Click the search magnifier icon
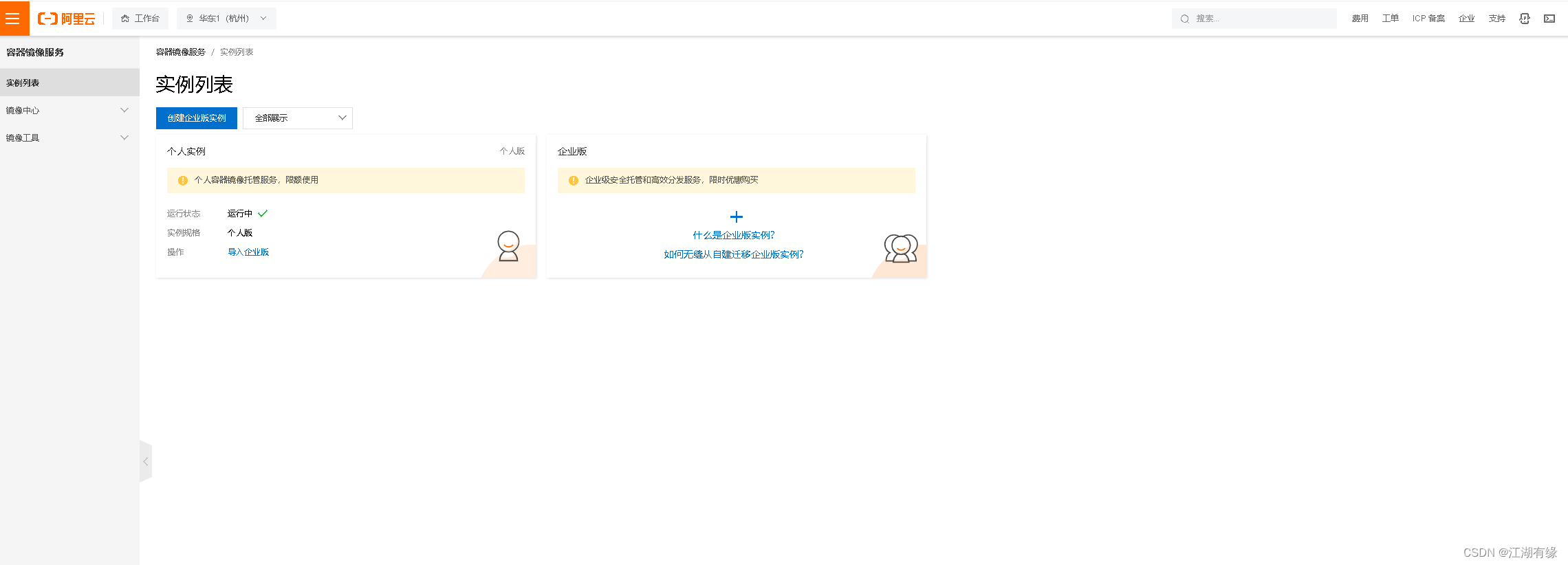1568x565 pixels. [1184, 19]
